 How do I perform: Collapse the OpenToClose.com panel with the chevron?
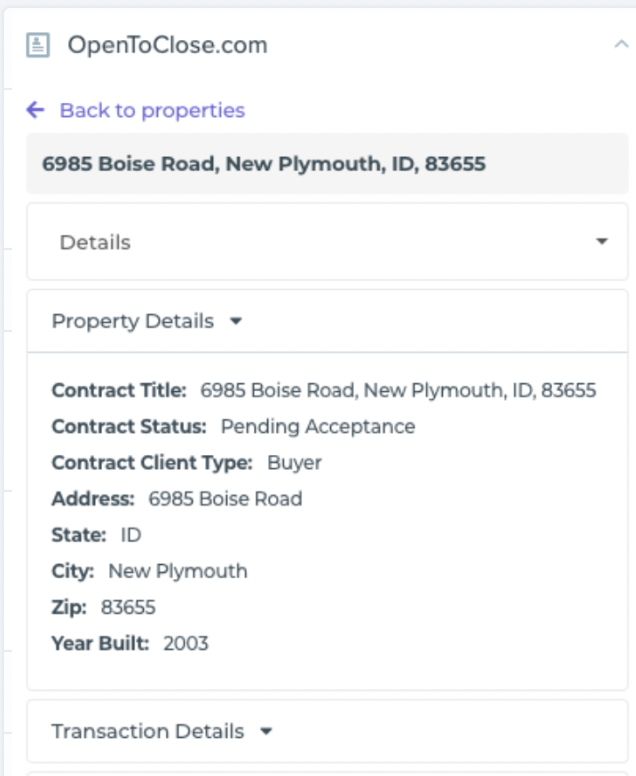[x=621, y=44]
